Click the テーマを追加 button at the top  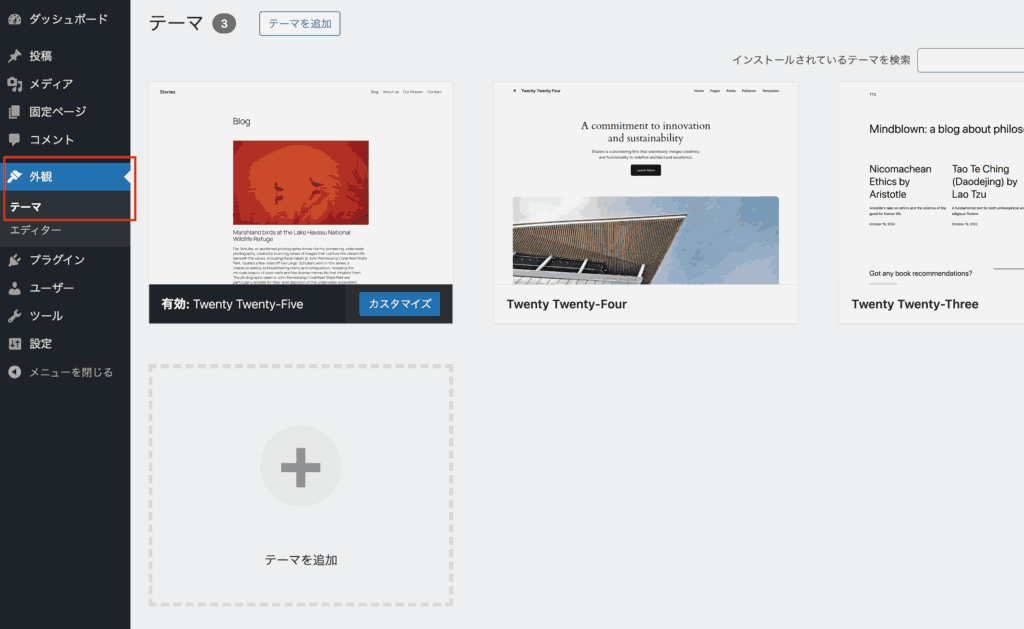pos(299,23)
